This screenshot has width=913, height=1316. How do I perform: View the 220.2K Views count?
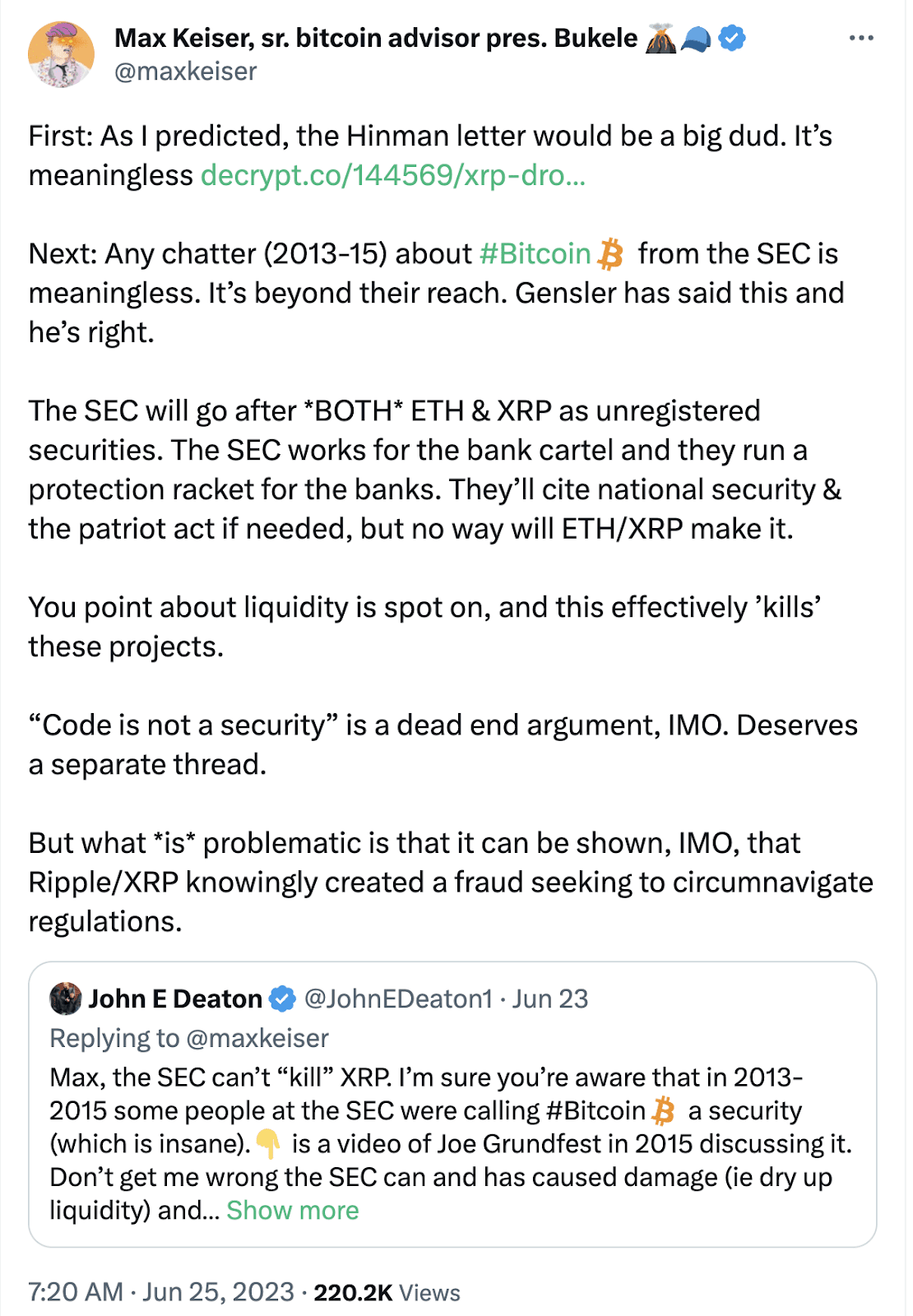tap(387, 1292)
